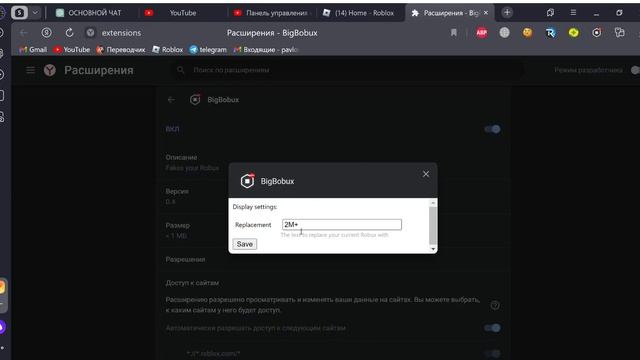Go back in browser history
The image size is (640, 360).
(x=24, y=33)
